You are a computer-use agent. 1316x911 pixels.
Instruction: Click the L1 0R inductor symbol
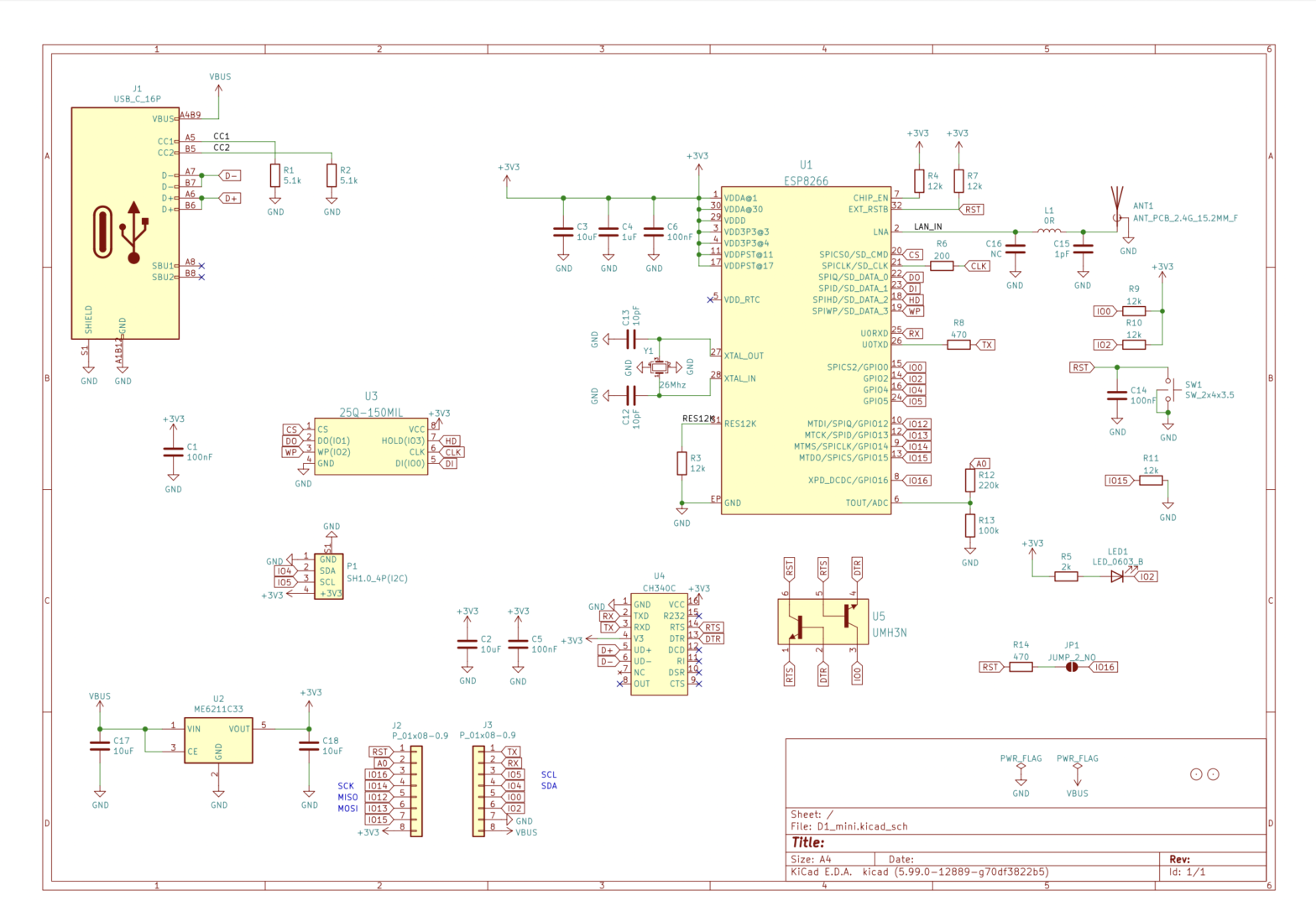pyautogui.click(x=1049, y=232)
